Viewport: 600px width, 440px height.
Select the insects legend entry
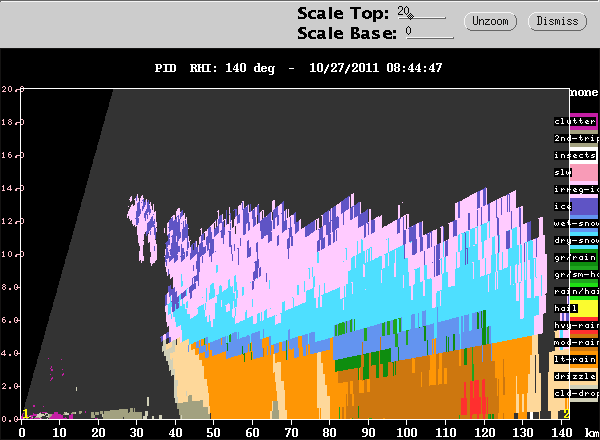tap(575, 155)
